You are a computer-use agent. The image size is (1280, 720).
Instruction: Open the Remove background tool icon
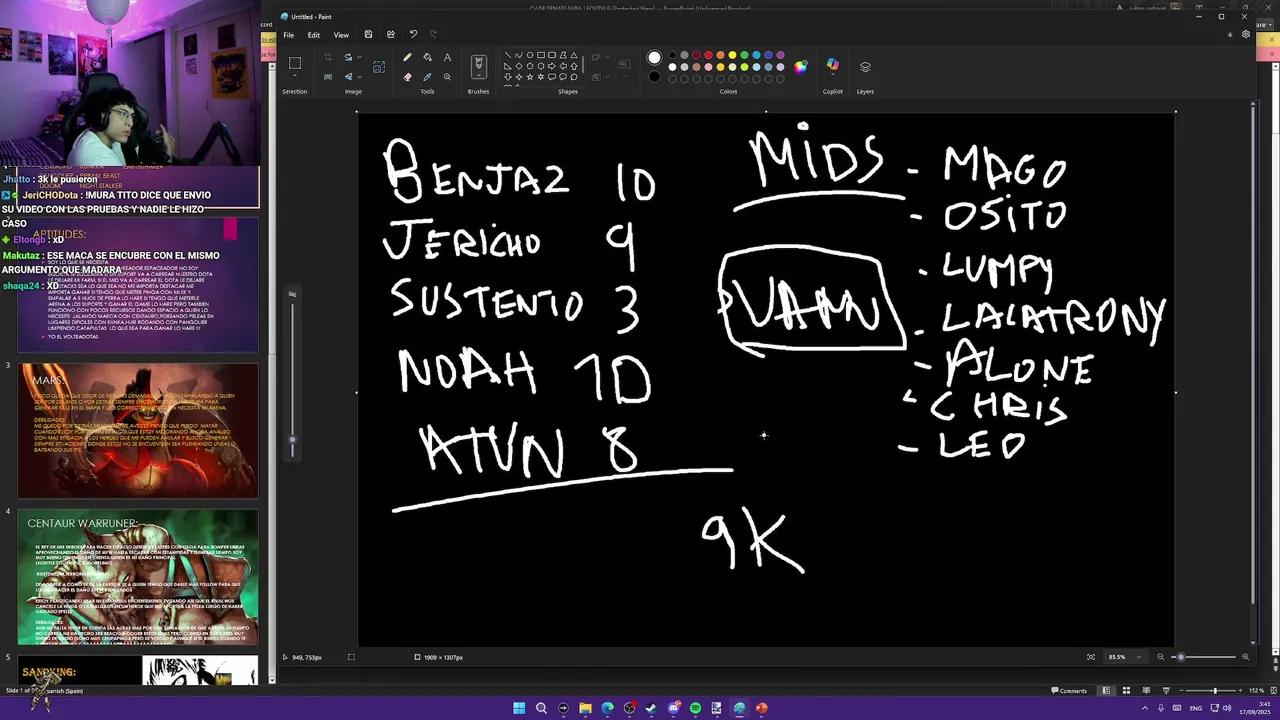click(x=379, y=67)
